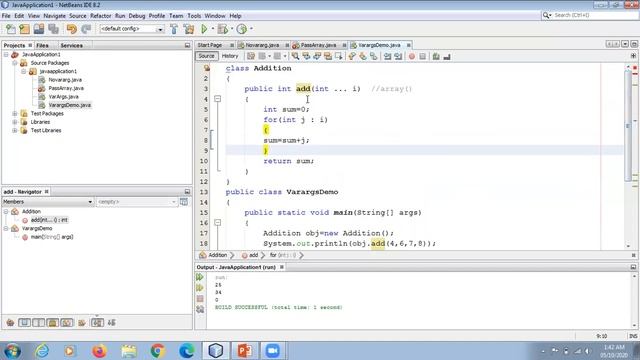Click the Stop Macro Recording icon
Viewport: 640px width, 360px height.
pyautogui.click(x=422, y=56)
